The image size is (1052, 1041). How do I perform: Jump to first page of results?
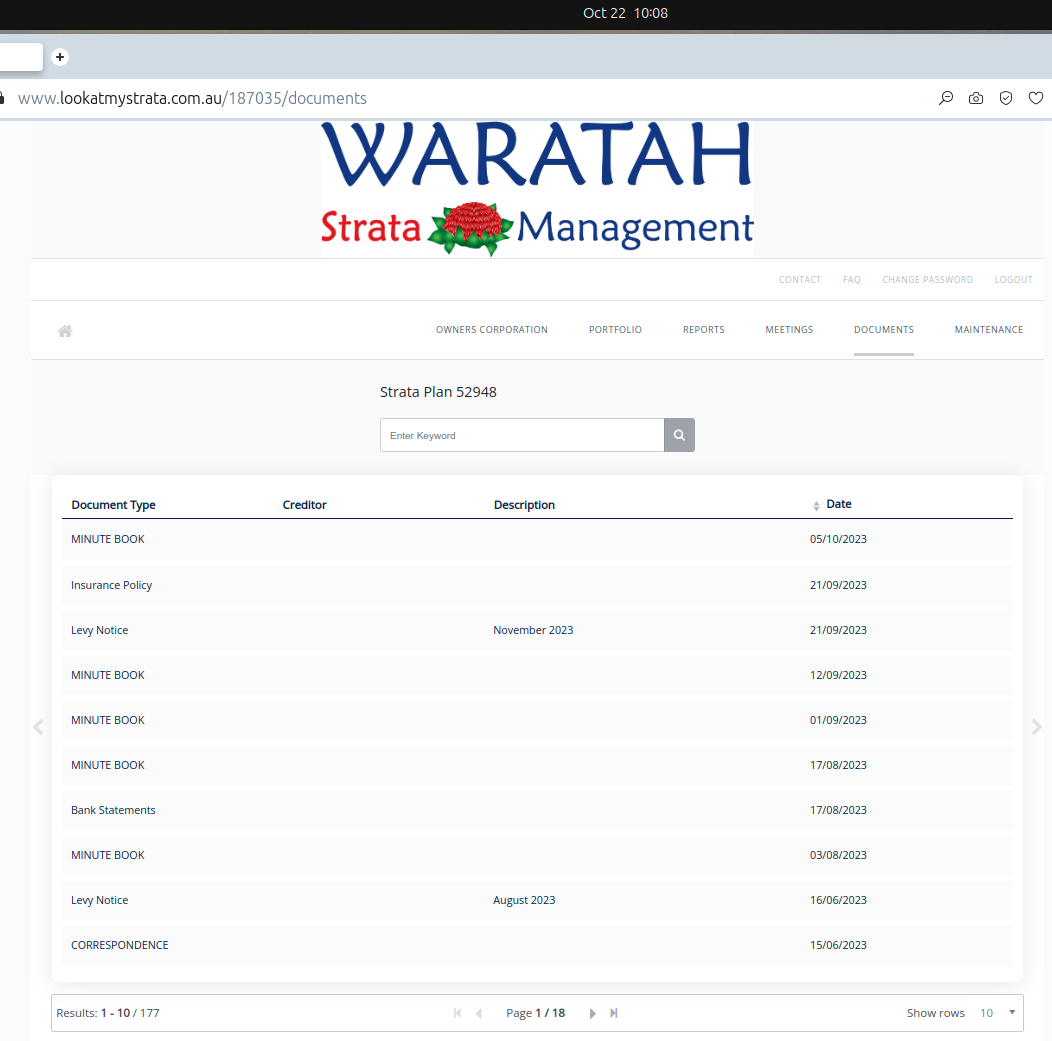click(458, 1013)
